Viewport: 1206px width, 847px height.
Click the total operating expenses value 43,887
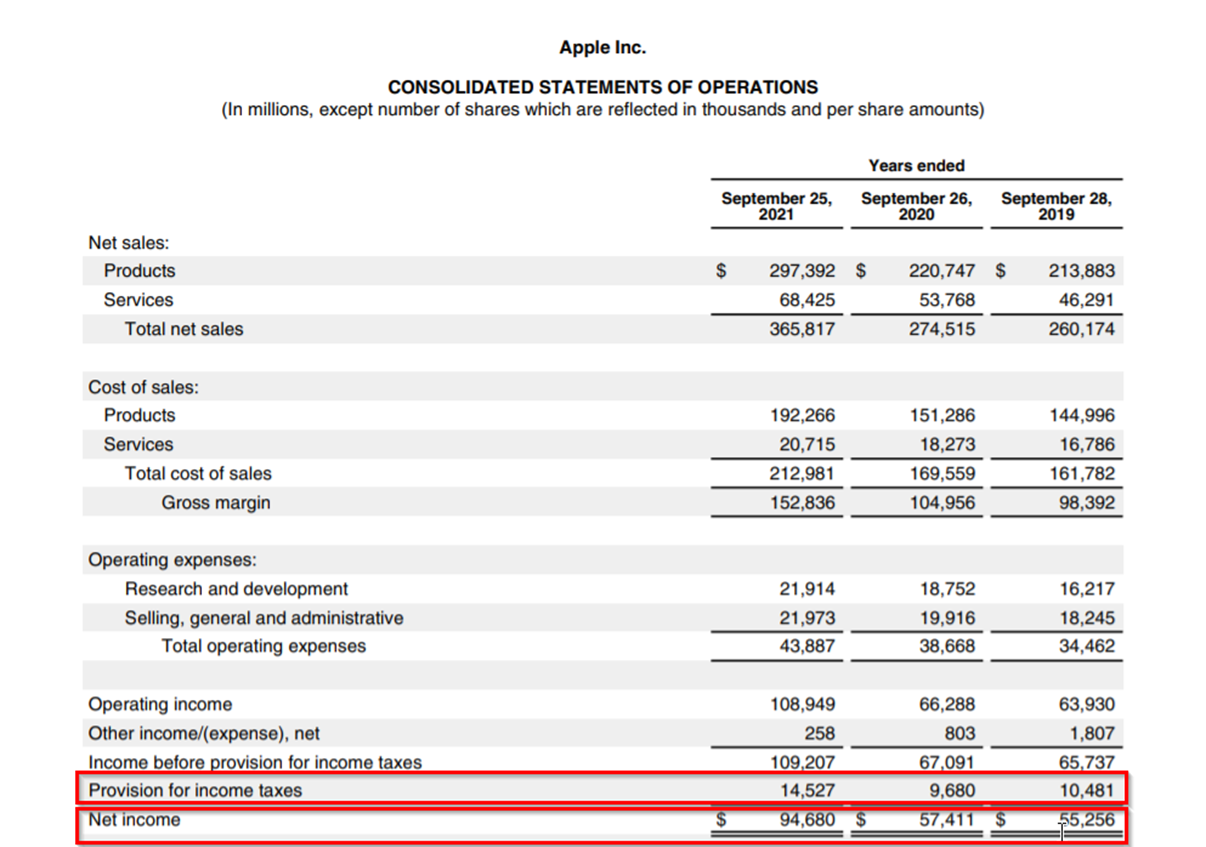(x=807, y=646)
